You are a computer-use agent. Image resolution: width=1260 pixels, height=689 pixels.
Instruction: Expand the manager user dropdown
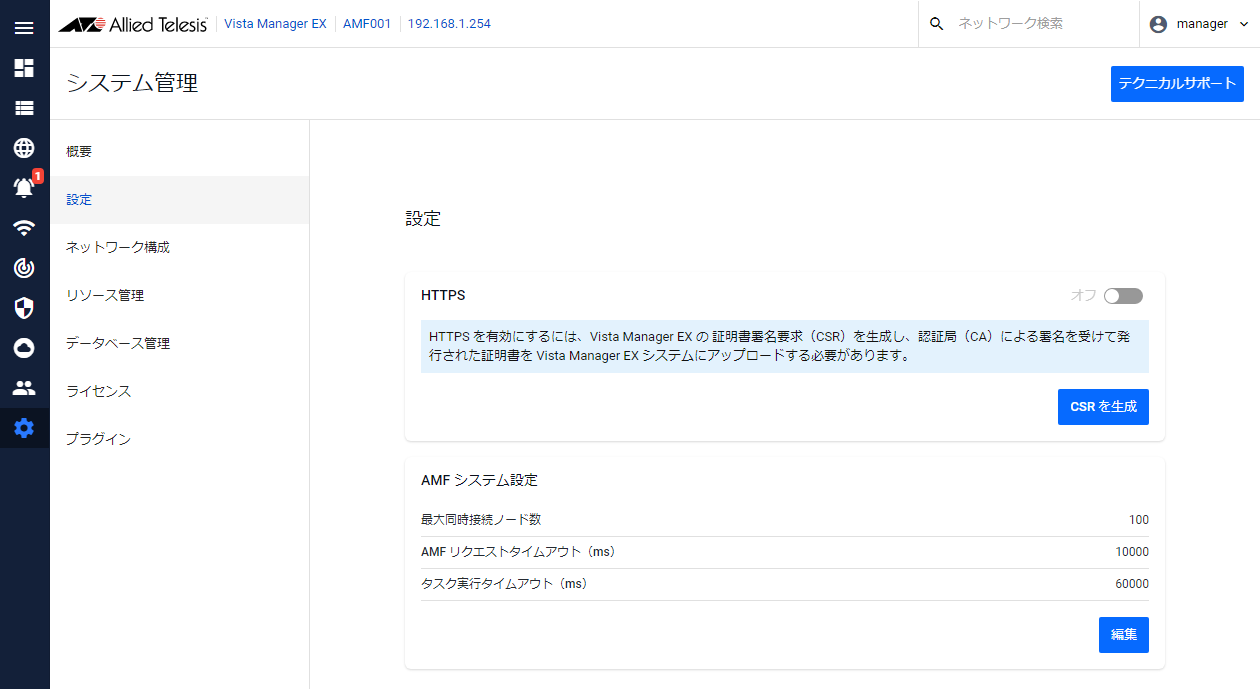coord(1199,24)
